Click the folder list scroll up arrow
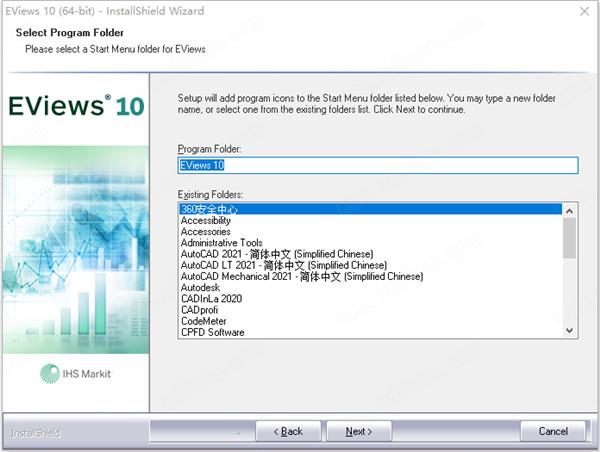Viewport: 600px width, 452px height. click(x=569, y=211)
